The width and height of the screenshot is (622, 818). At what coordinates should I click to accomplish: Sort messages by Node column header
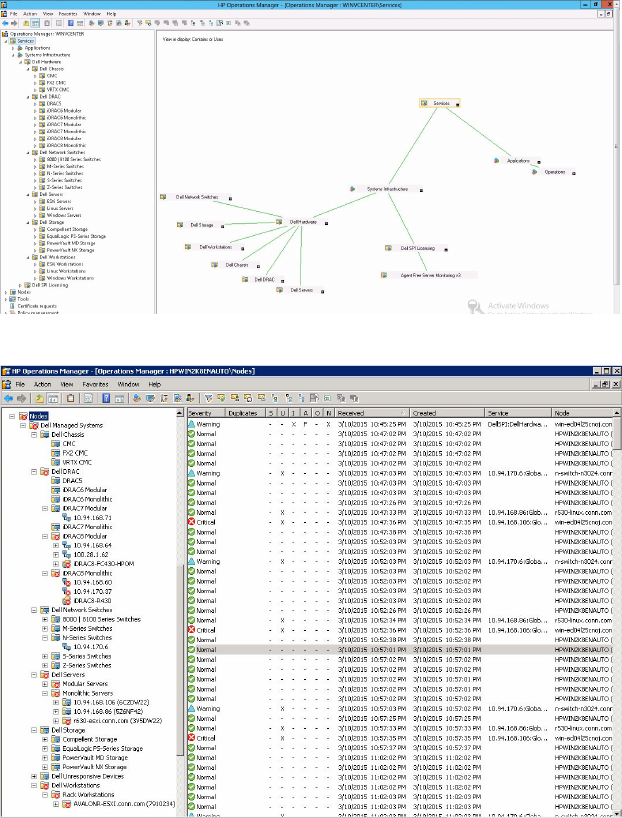coord(582,413)
